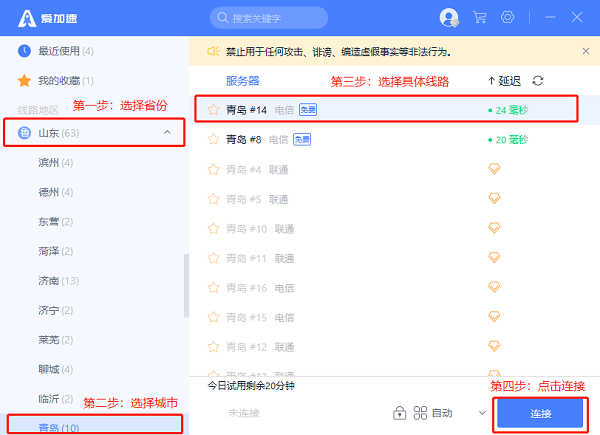Image resolution: width=600 pixels, height=435 pixels.
Task: Select city 德州 (4)
Action: pyautogui.click(x=55, y=192)
